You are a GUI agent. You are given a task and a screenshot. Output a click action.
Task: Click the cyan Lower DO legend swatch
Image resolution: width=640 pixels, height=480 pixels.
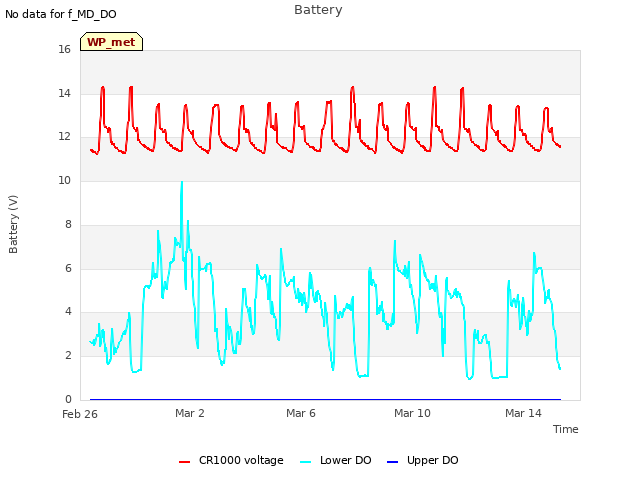[x=305, y=462]
